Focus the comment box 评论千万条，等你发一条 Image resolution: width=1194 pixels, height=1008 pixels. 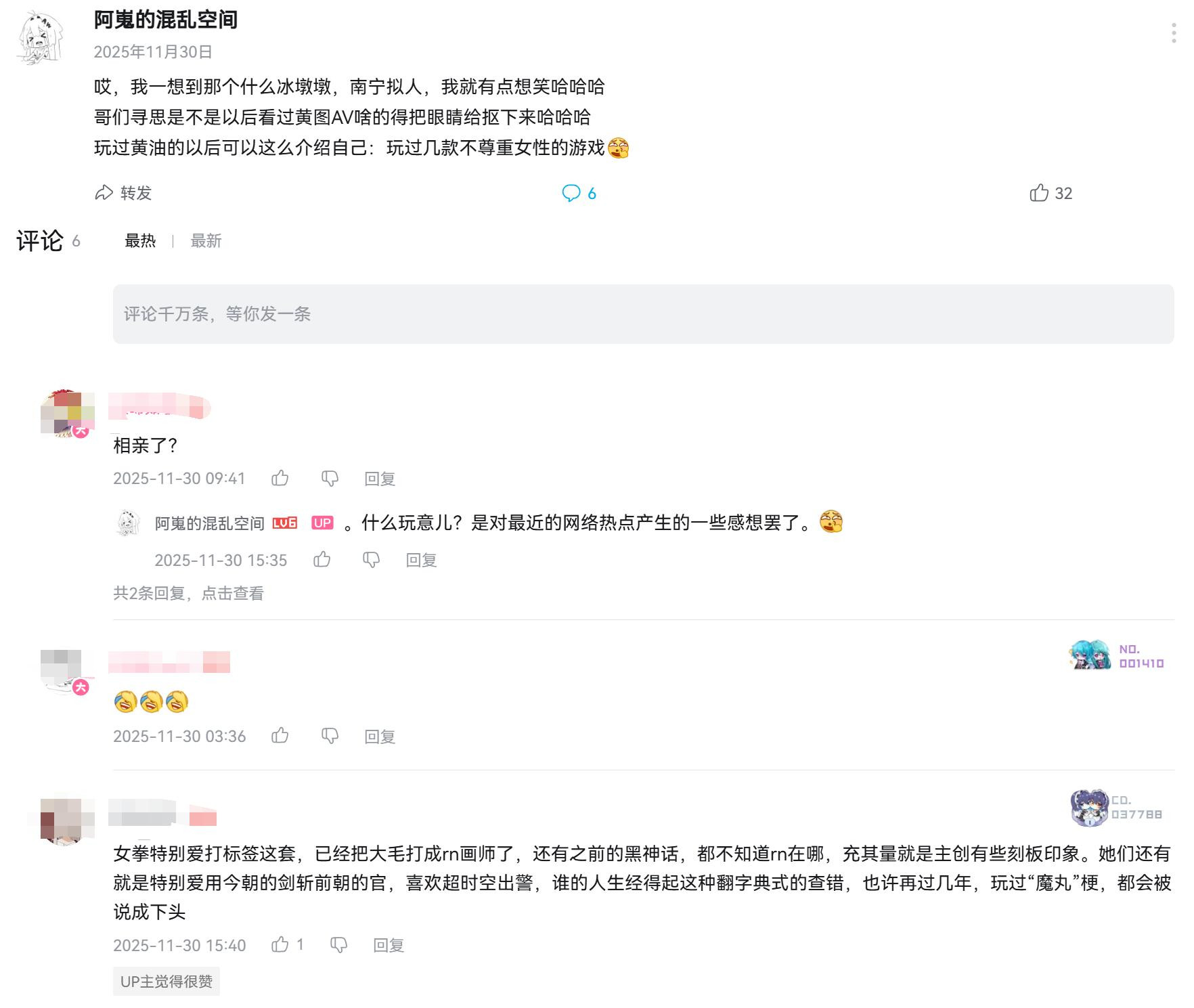pos(643,314)
